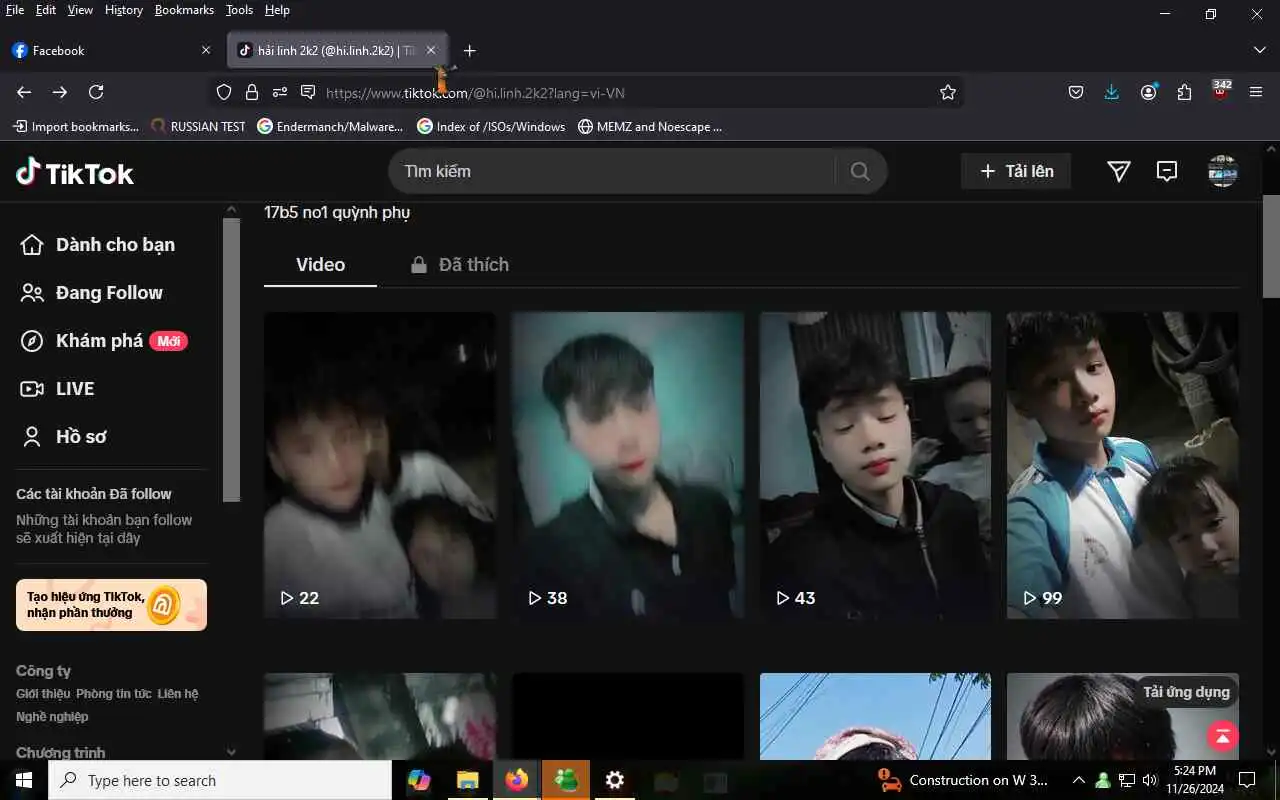Expand the sidebar scroll-down chevron

231,752
